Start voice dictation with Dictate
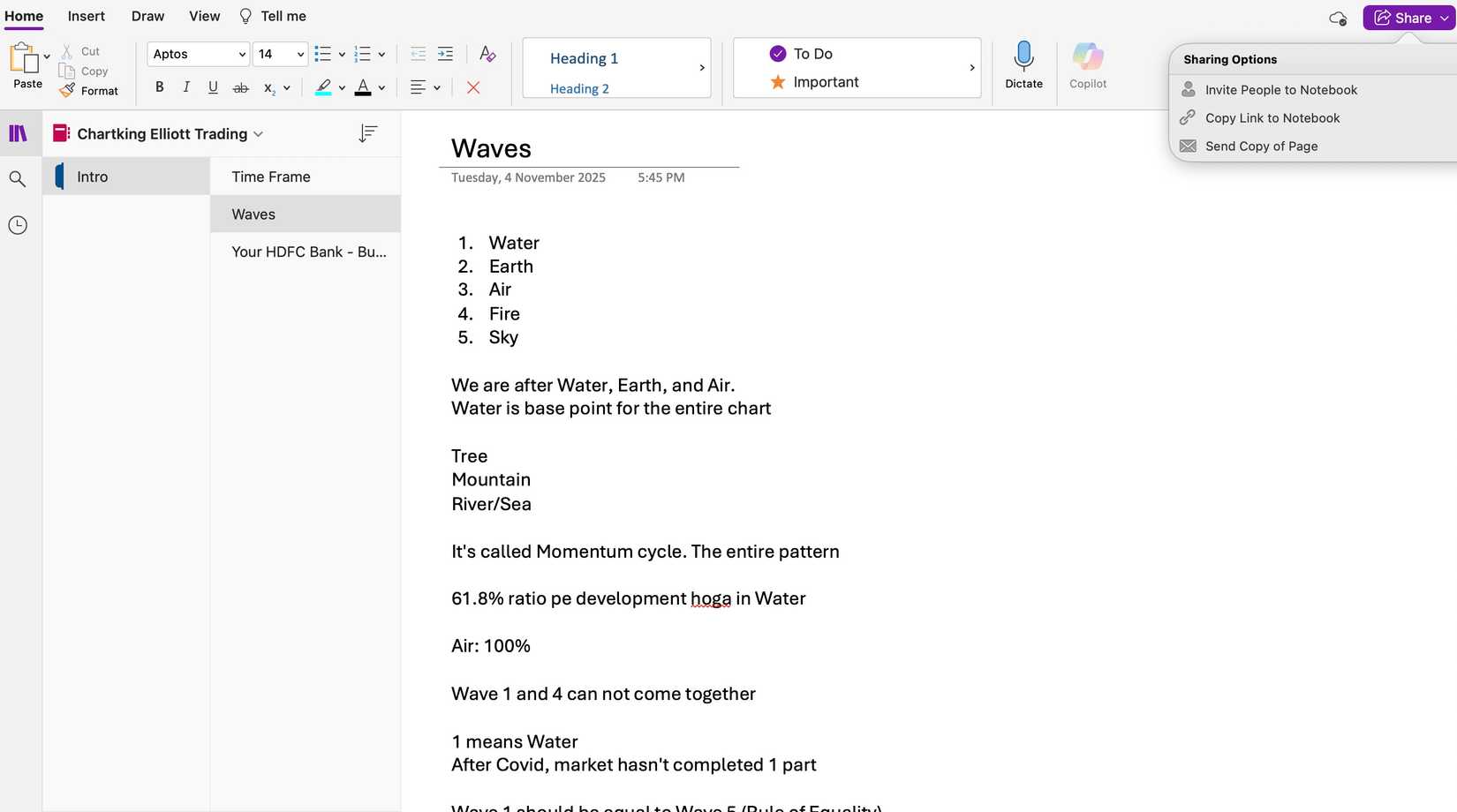The image size is (1457, 812). tap(1023, 66)
